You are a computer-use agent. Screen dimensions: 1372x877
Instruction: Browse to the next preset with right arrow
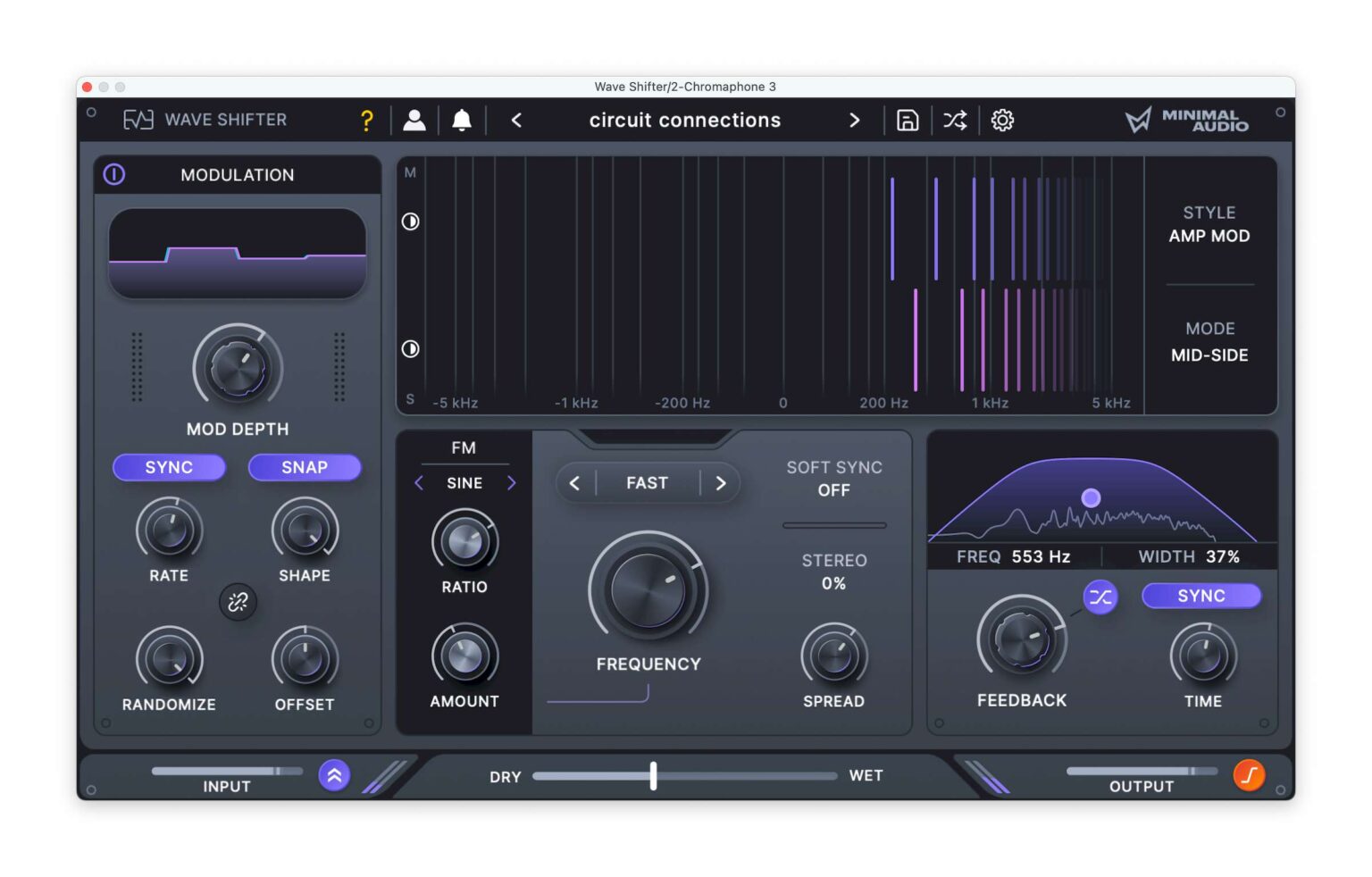(x=855, y=120)
